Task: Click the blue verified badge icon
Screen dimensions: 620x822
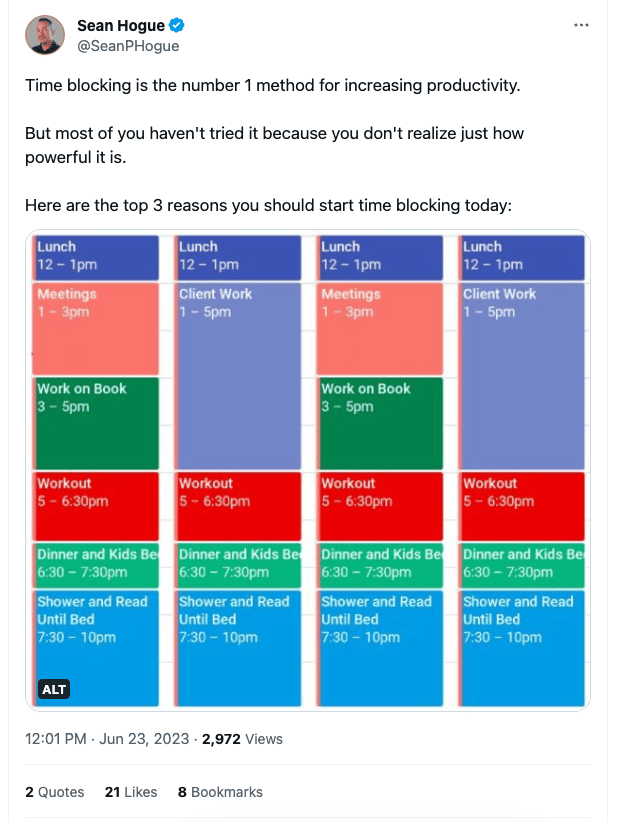Action: coord(177,25)
